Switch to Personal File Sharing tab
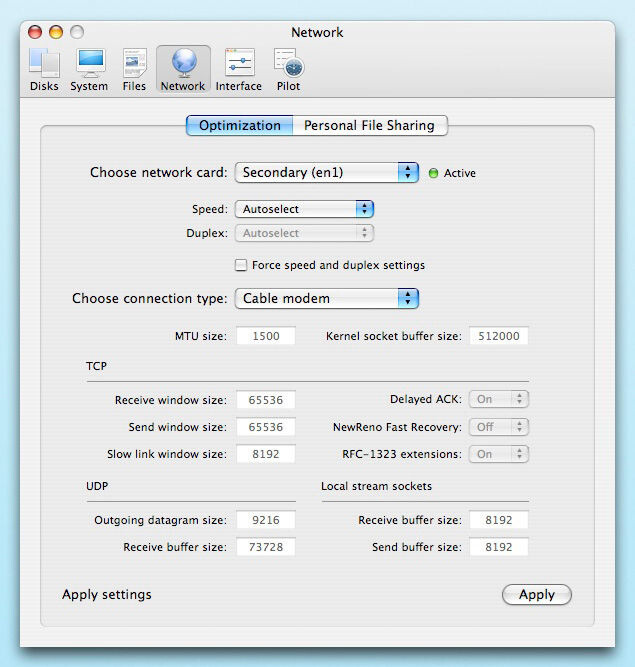Image resolution: width=635 pixels, height=667 pixels. [x=370, y=125]
